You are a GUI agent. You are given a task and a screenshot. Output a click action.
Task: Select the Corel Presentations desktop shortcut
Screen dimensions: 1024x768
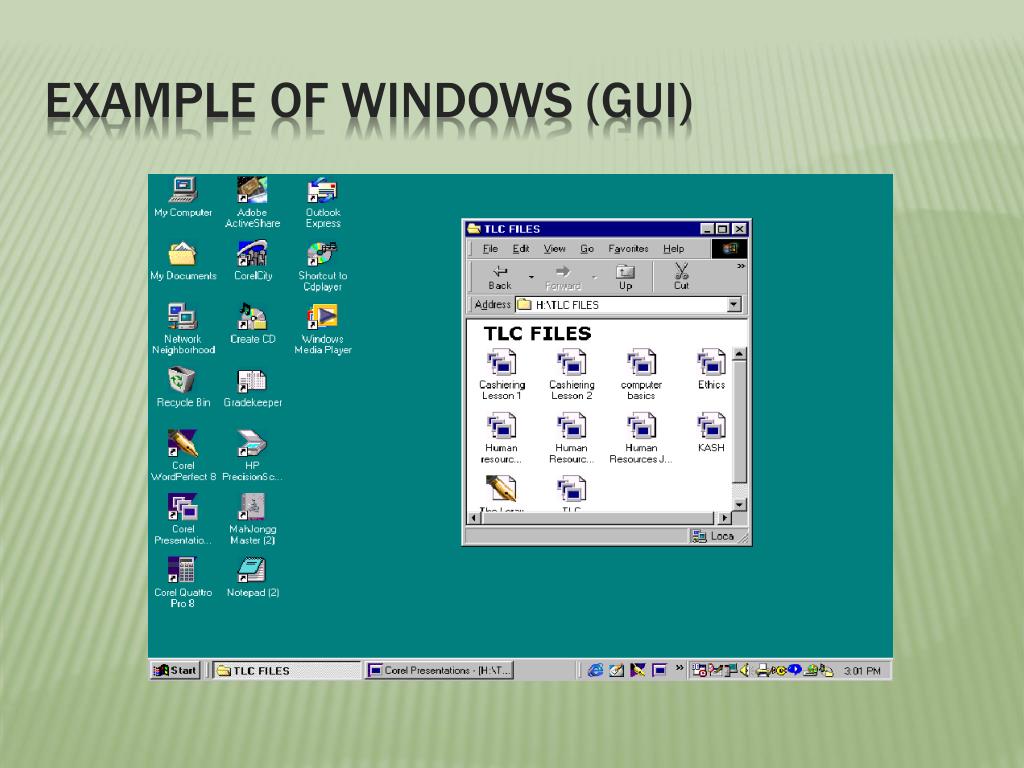pos(184,519)
